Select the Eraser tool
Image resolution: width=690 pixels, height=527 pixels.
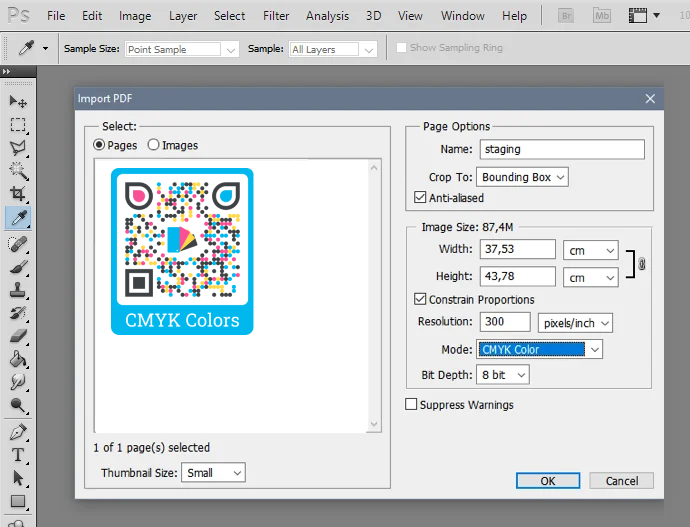tap(18, 336)
